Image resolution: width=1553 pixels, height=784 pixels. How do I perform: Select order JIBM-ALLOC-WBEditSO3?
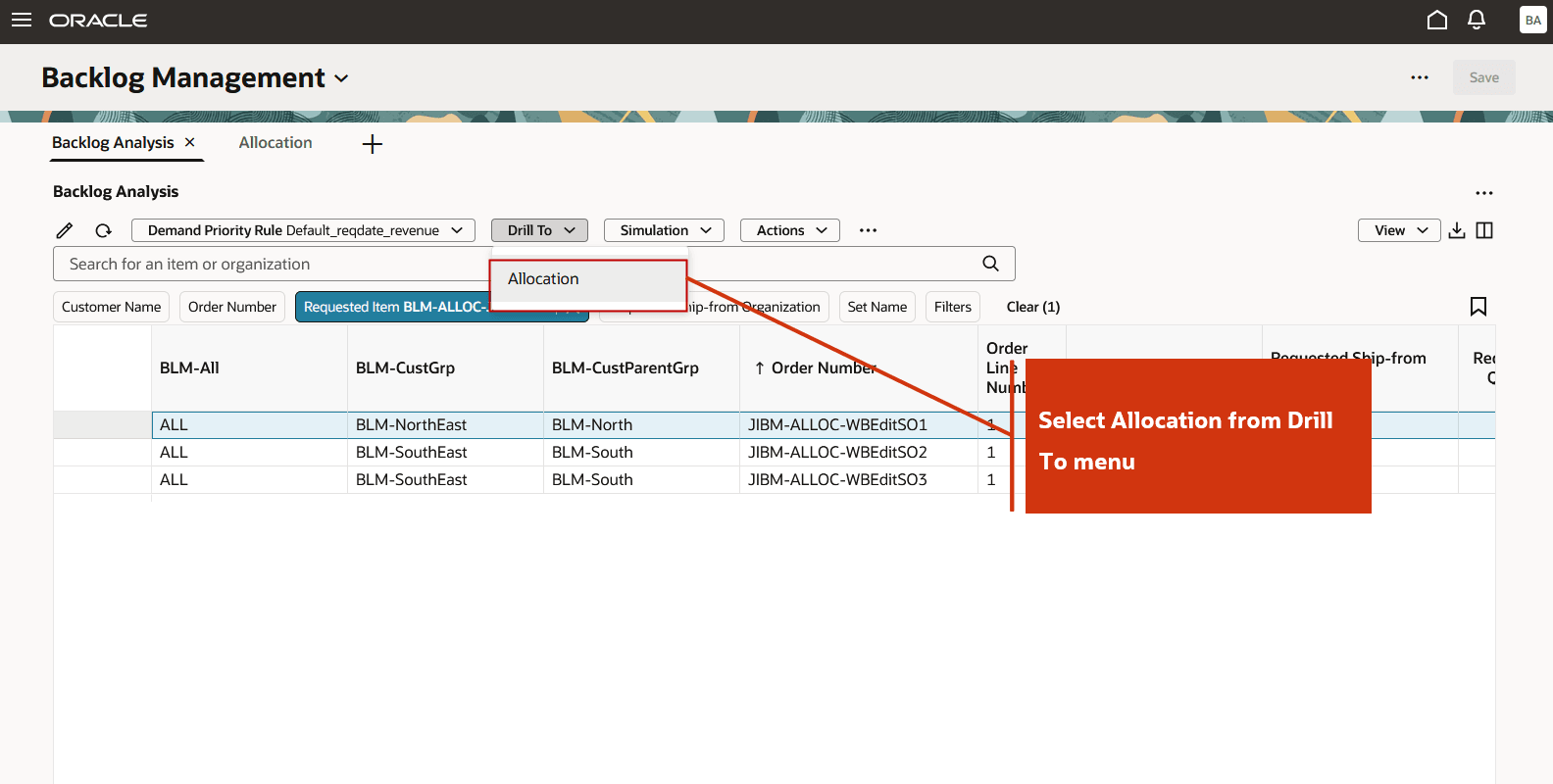858,479
